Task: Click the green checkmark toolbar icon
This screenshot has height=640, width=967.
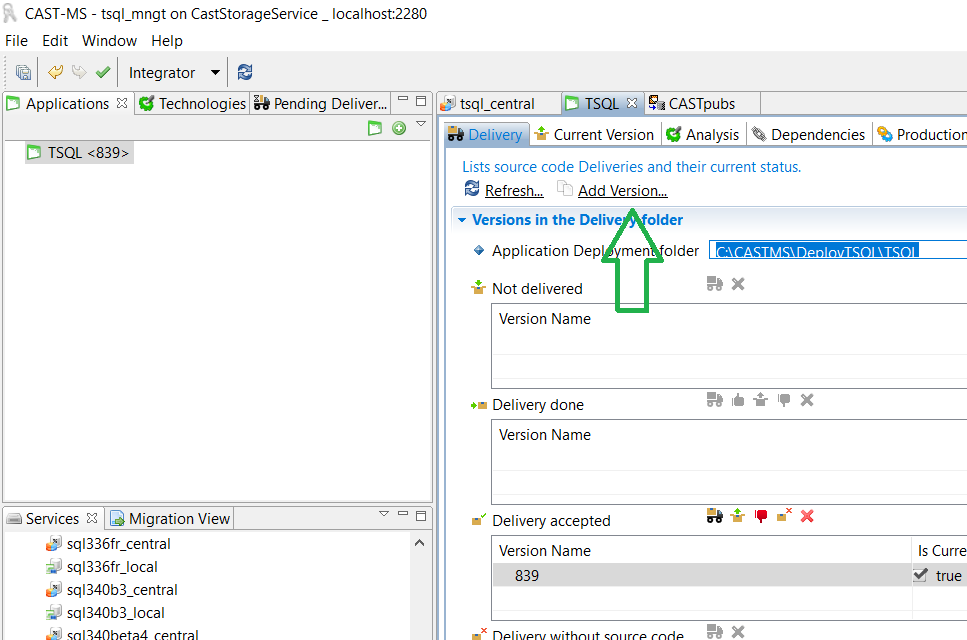Action: 102,72
